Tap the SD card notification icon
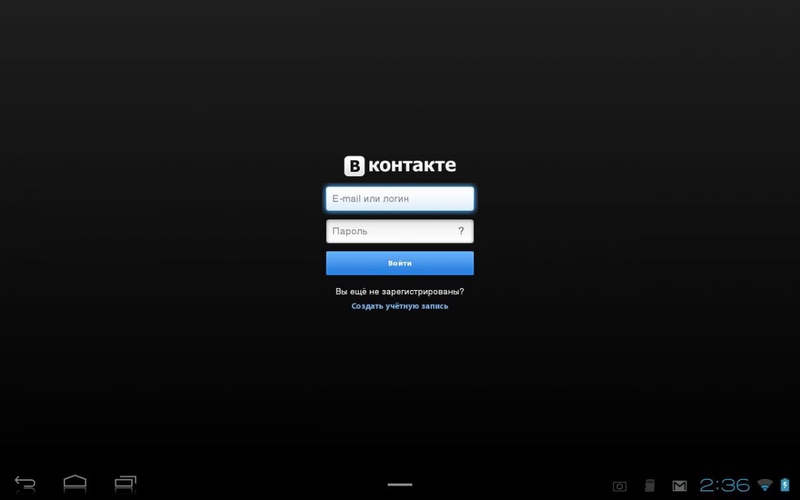Screen dimensions: 800x500 pos(649,486)
